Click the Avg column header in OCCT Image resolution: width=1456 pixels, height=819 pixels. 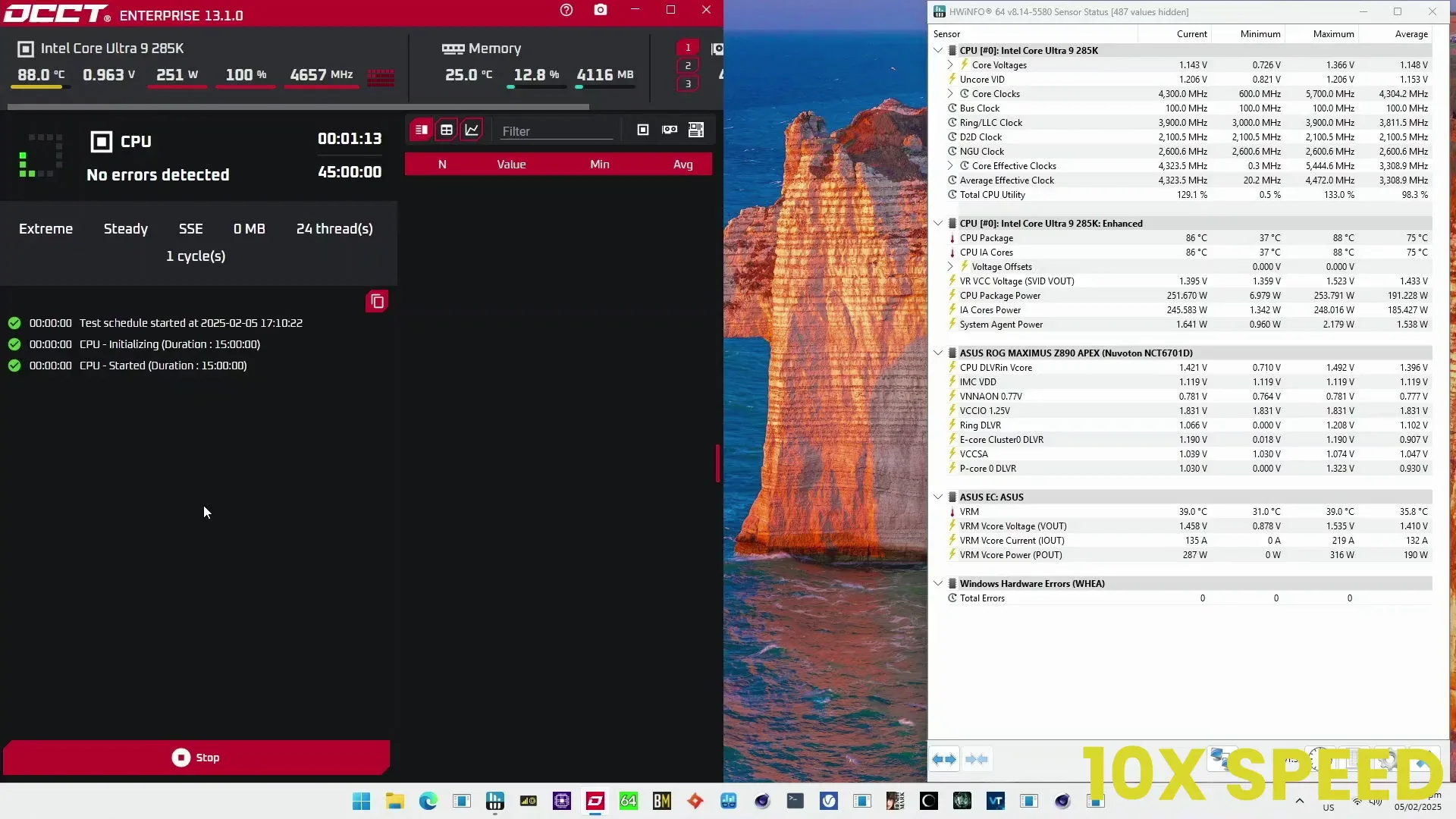tap(683, 165)
